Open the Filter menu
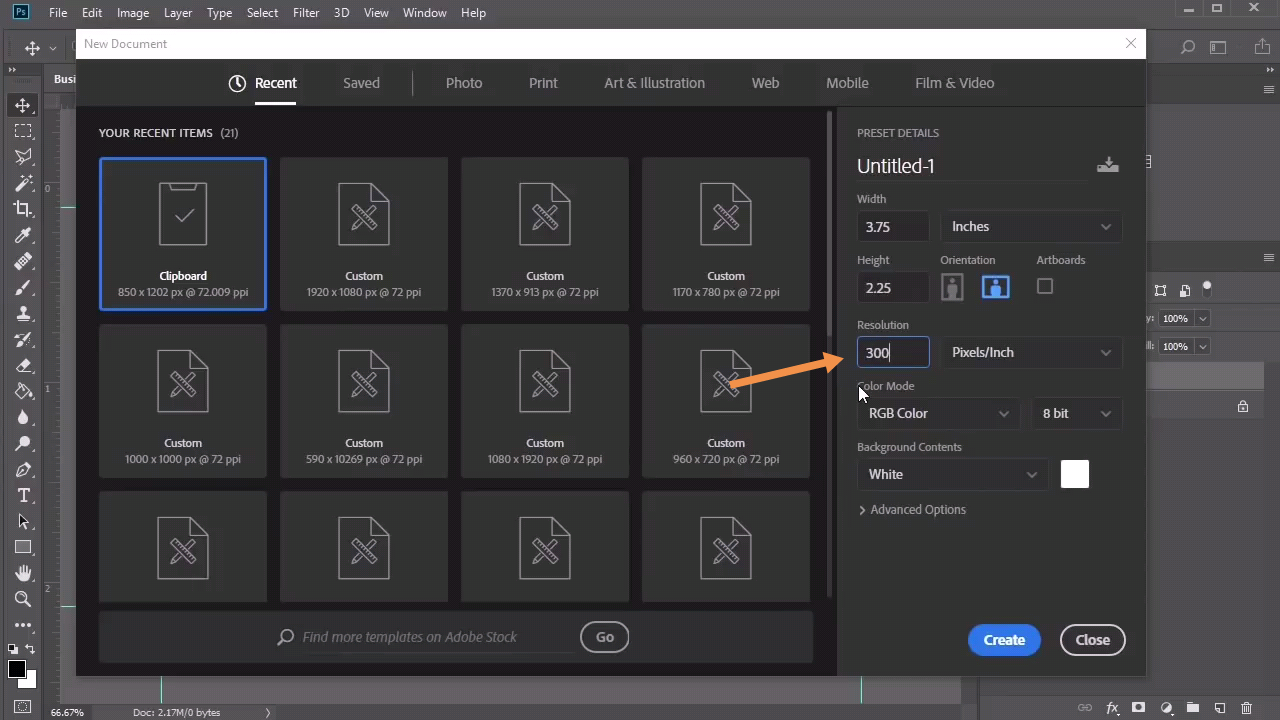The width and height of the screenshot is (1280, 720). pyautogui.click(x=306, y=13)
